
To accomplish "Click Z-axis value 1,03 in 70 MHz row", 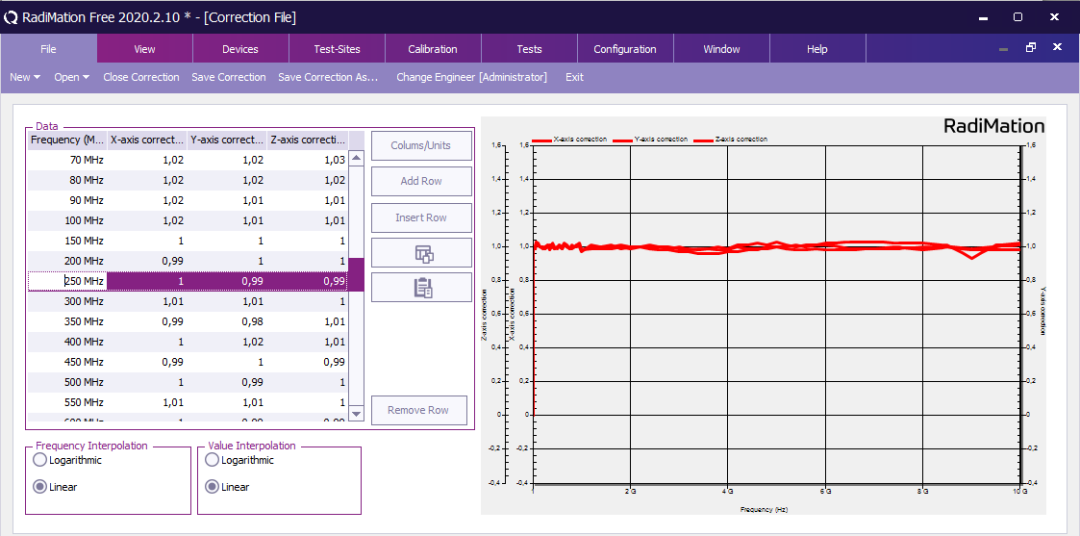I will pos(308,160).
